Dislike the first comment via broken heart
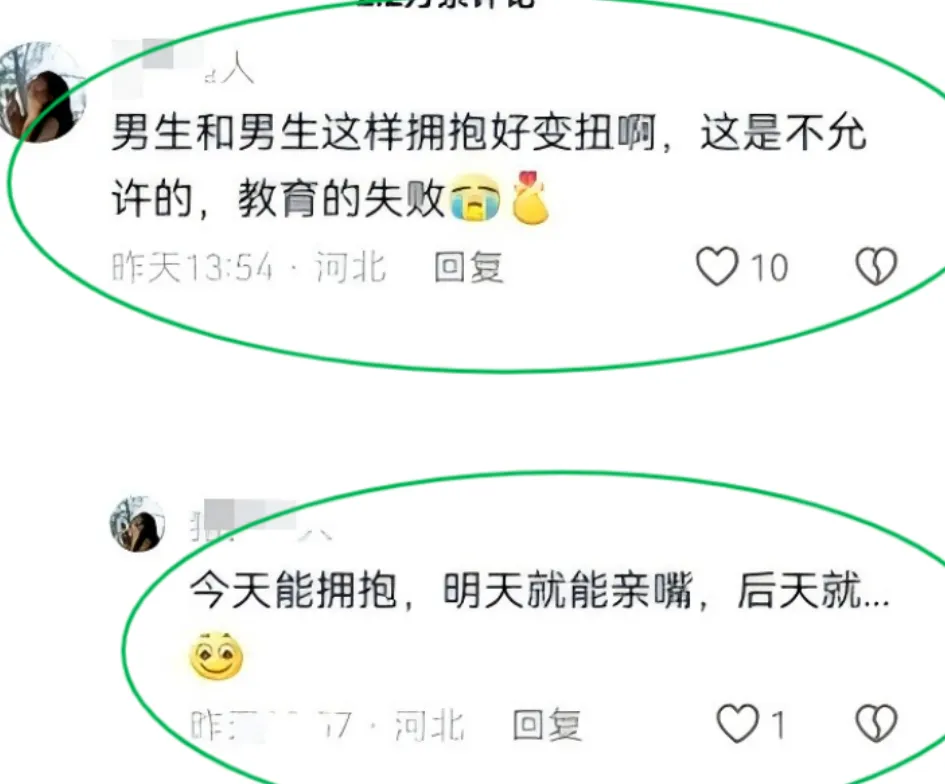The width and height of the screenshot is (945, 784). [x=876, y=266]
